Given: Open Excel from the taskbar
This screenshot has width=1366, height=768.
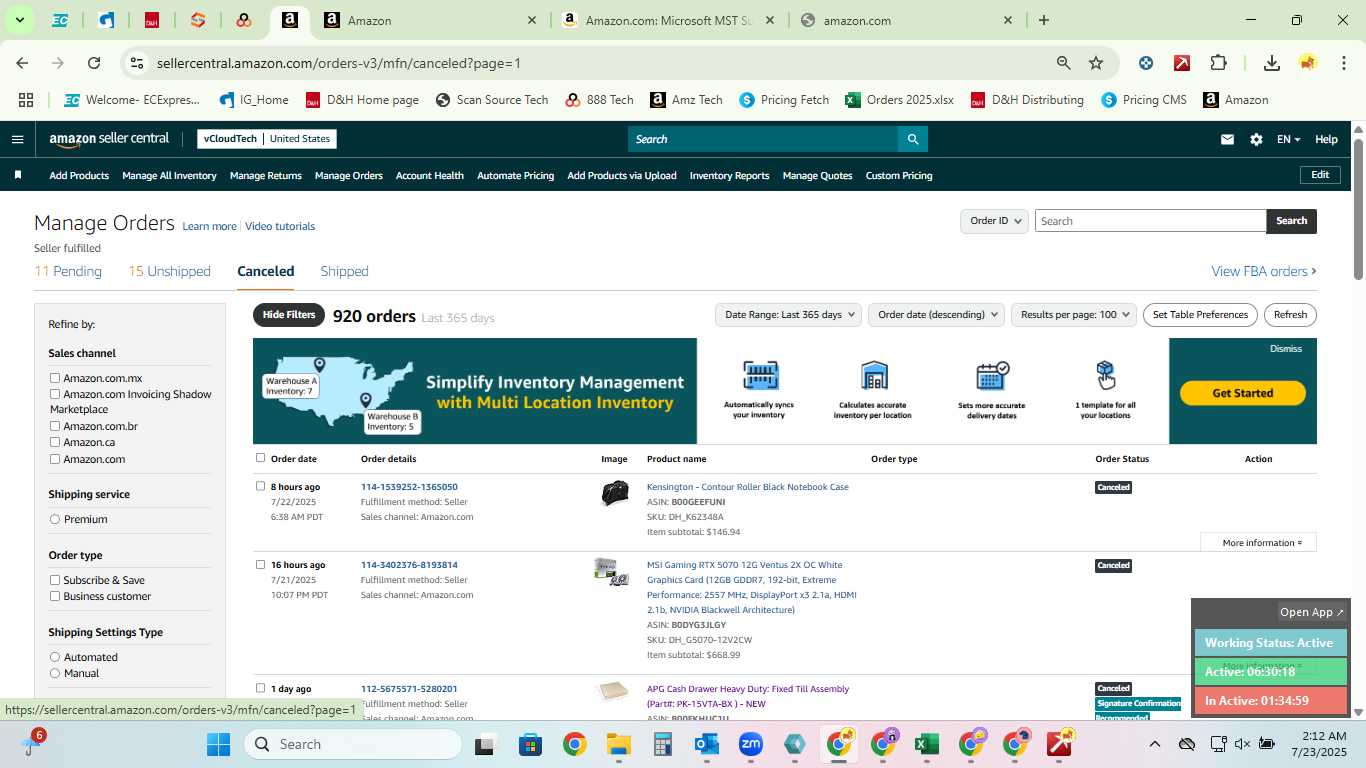Looking at the screenshot, I should coord(927,744).
